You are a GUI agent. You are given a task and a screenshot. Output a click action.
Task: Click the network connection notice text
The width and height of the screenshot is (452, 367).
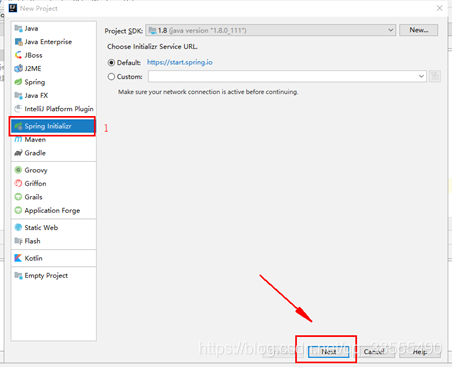(x=208, y=92)
